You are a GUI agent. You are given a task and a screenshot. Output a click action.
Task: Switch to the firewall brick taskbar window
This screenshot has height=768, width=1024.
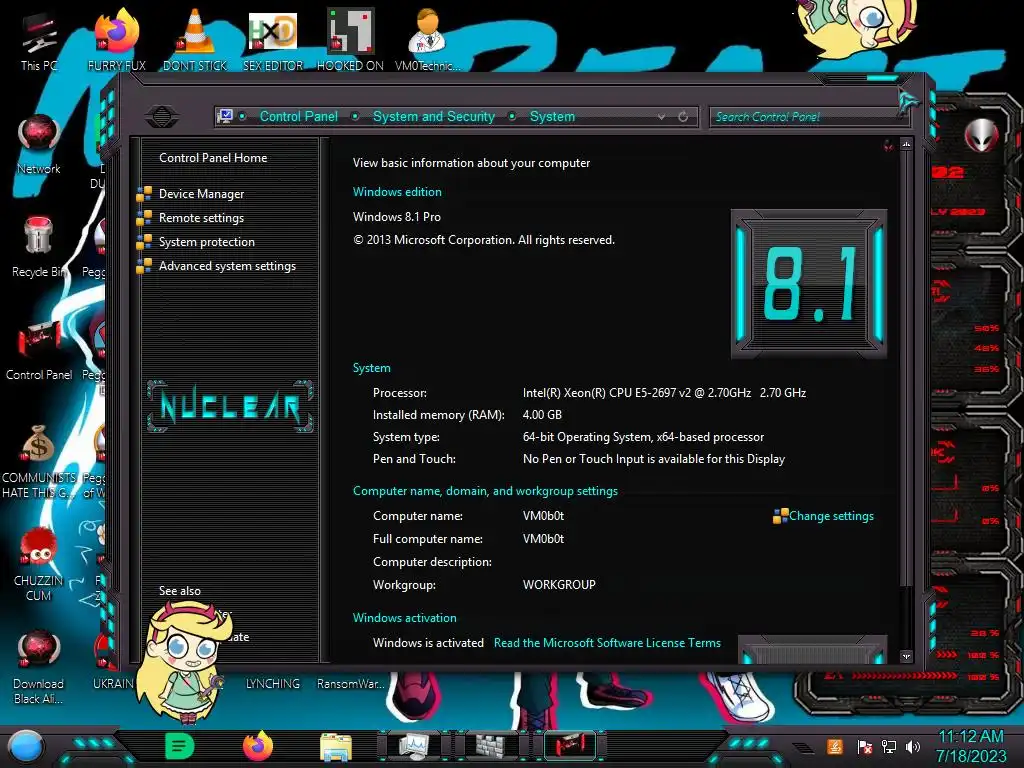492,746
